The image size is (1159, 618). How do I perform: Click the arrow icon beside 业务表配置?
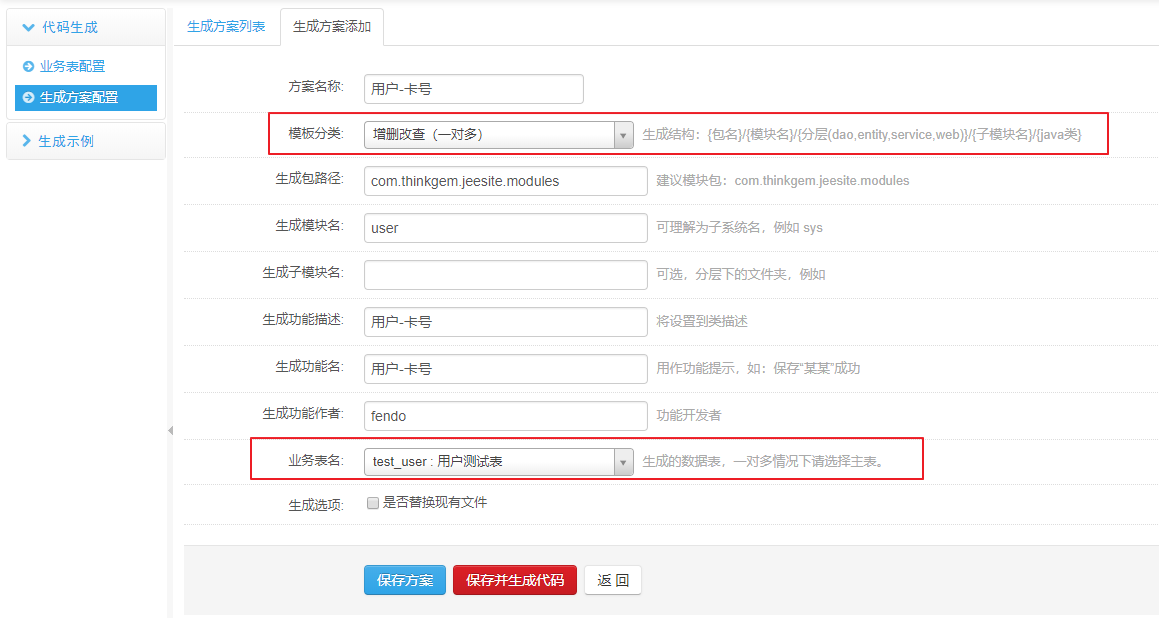click(28, 67)
